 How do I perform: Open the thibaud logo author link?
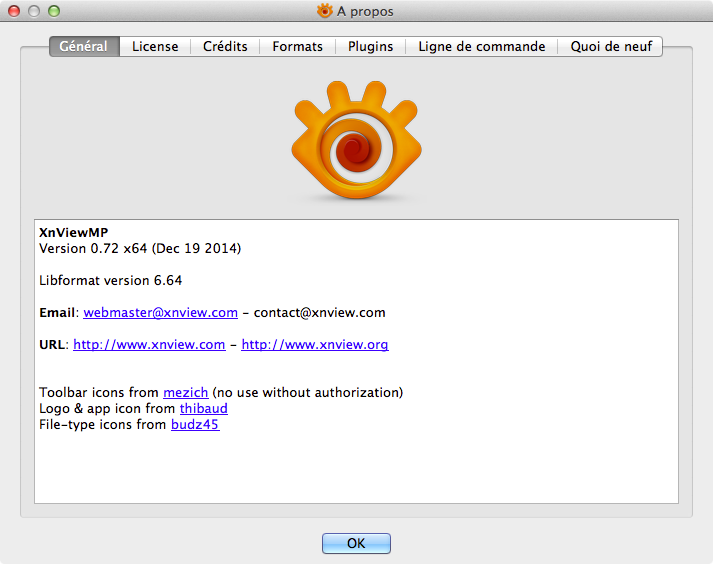click(x=204, y=408)
